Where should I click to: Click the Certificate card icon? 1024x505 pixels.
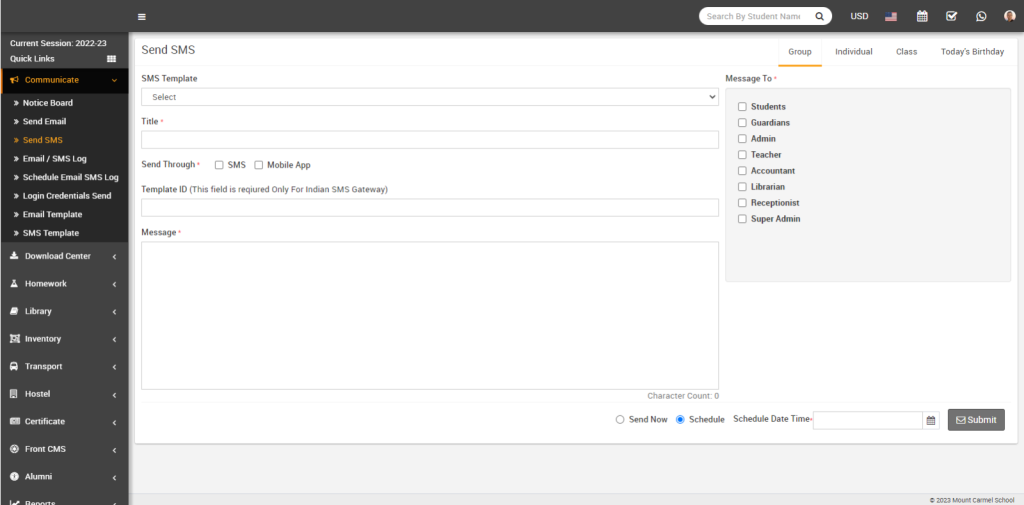(14, 421)
